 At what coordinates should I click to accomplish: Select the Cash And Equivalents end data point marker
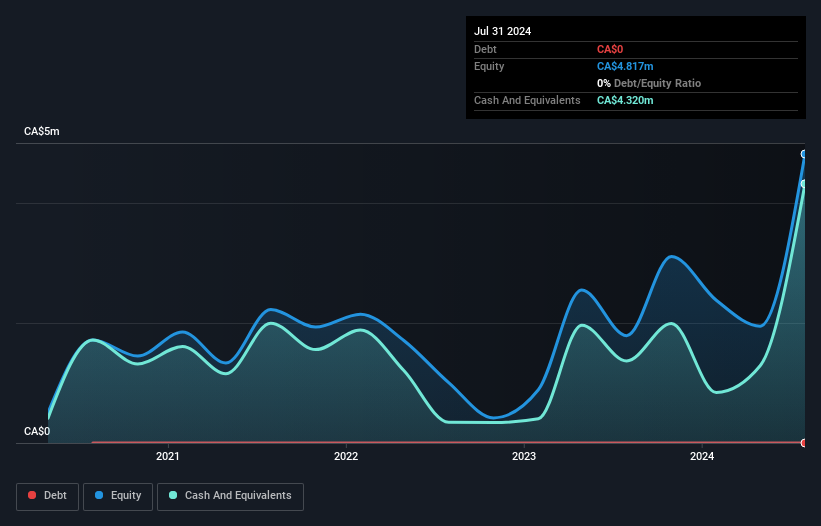[x=804, y=184]
